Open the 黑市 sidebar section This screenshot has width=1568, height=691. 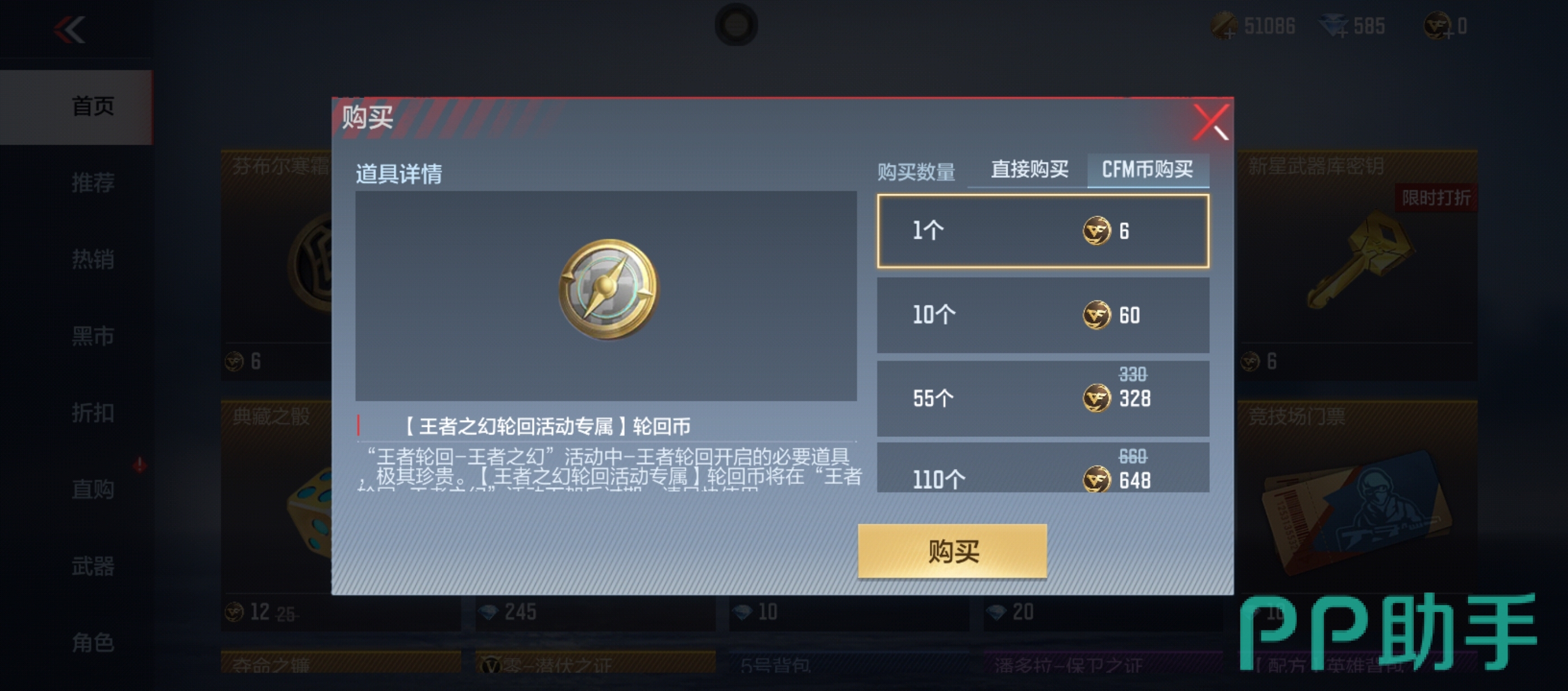pyautogui.click(x=92, y=336)
